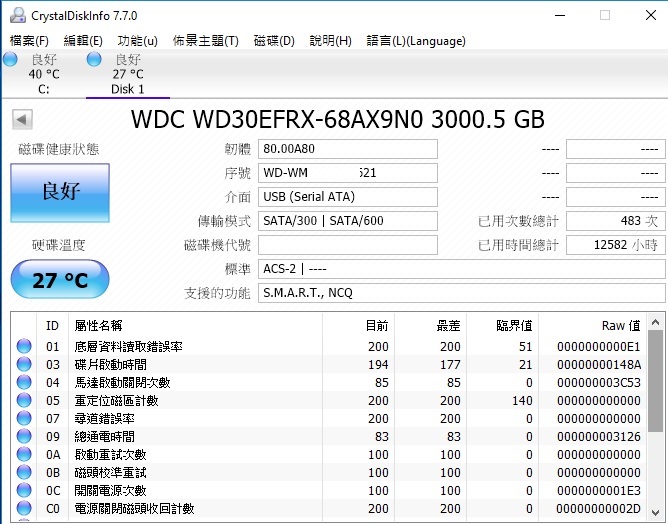This screenshot has width=668, height=524.
Task: Click the firmware field showing 80.00A80
Action: point(348,149)
